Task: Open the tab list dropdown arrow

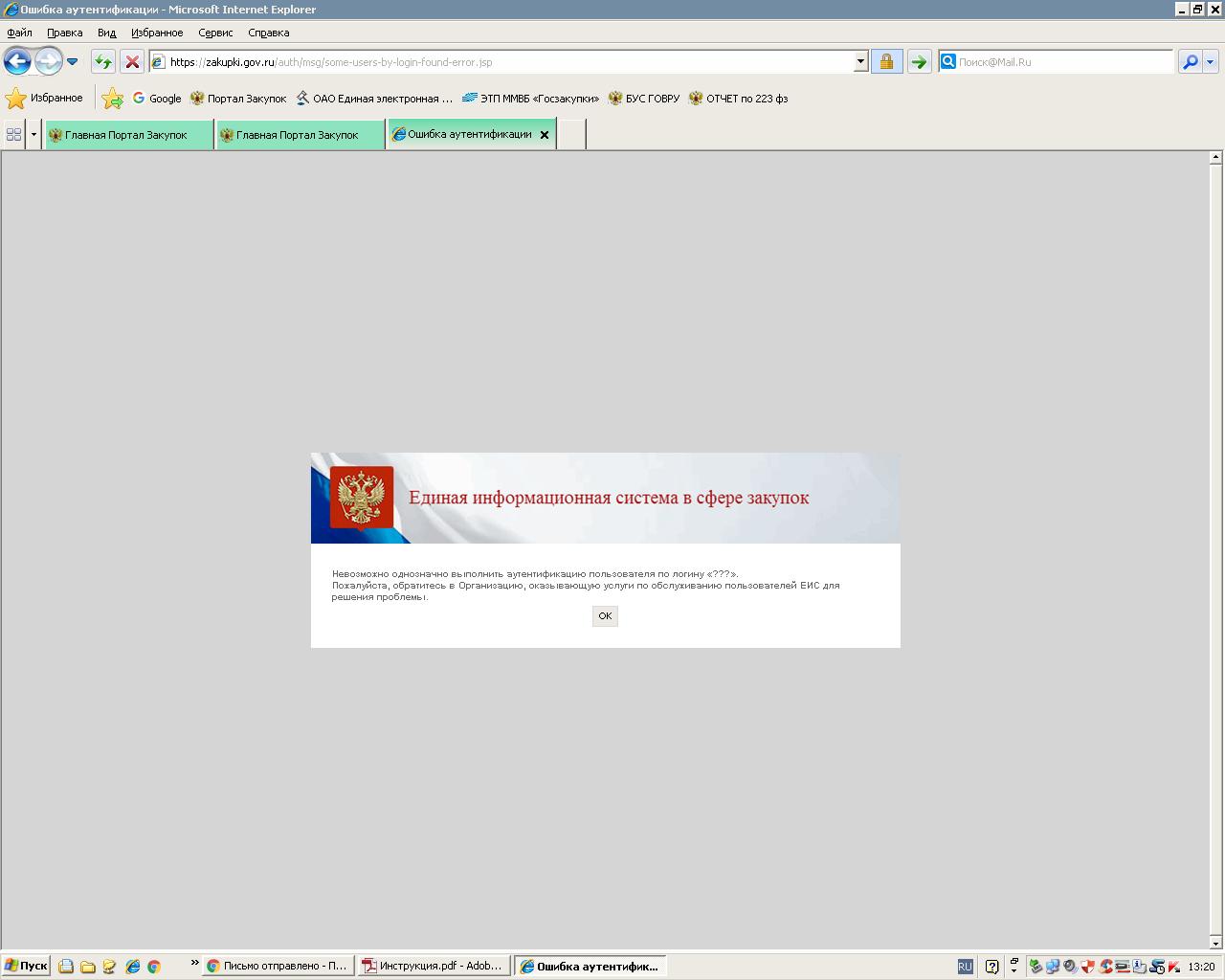Action: tap(33, 135)
